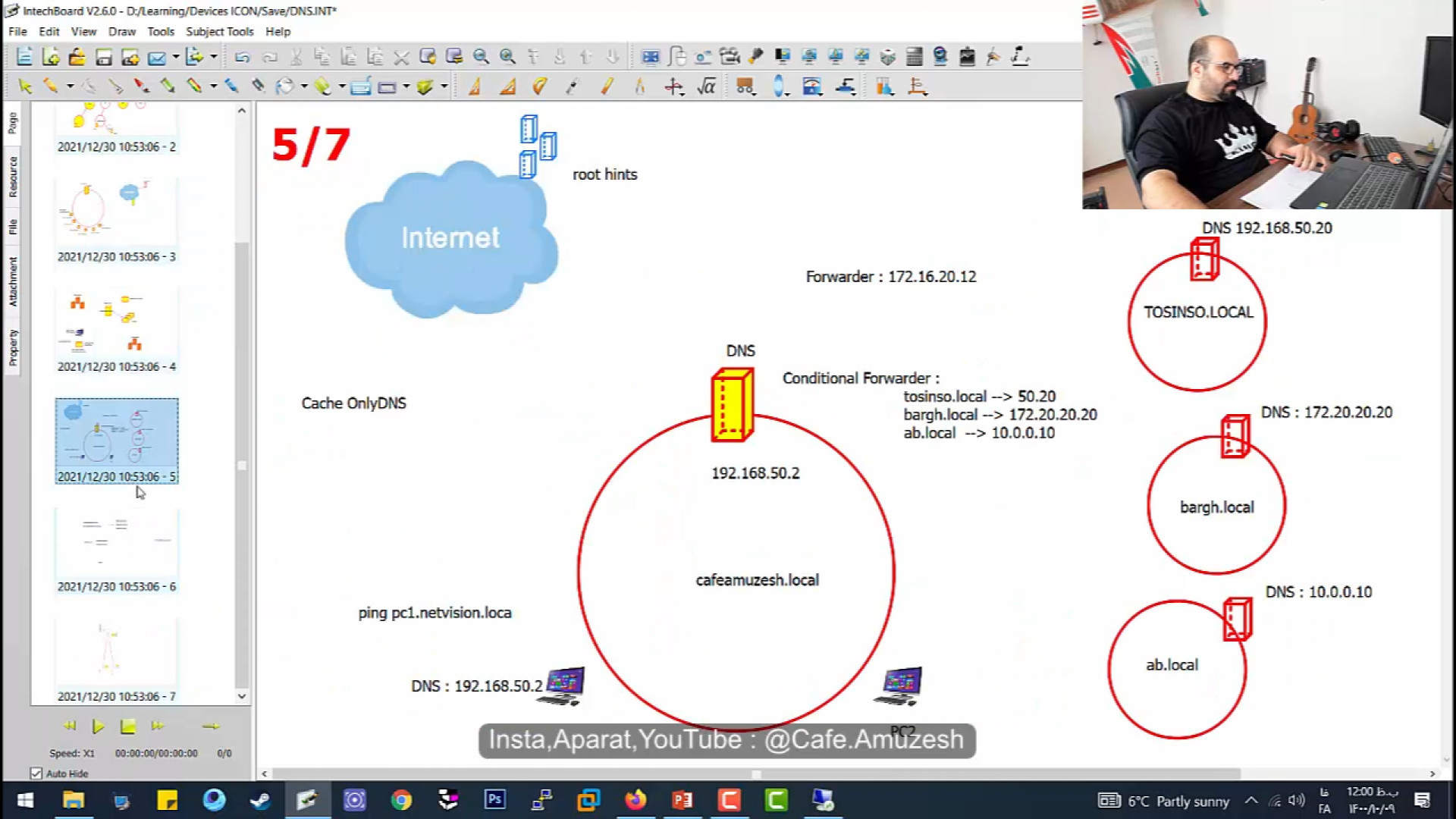Select the protractor tool
The width and height of the screenshot is (1456, 819).
[538, 86]
